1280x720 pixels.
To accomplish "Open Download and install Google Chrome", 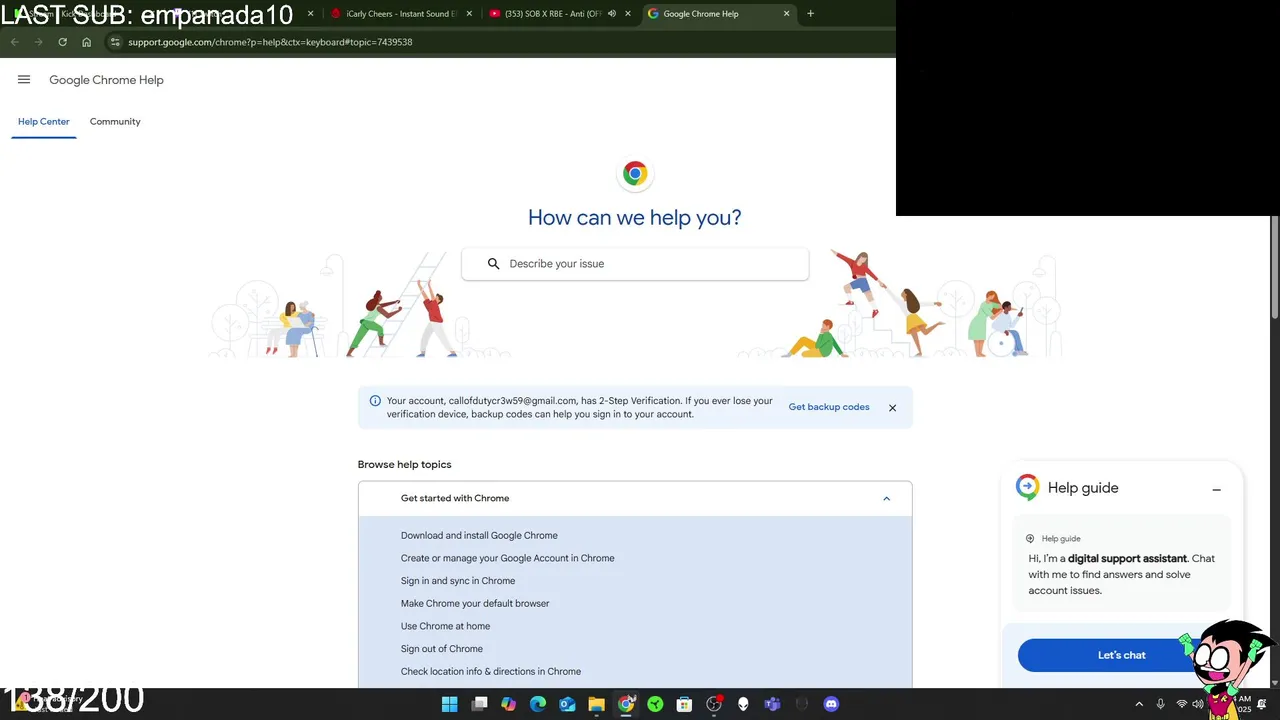I will coord(479,536).
